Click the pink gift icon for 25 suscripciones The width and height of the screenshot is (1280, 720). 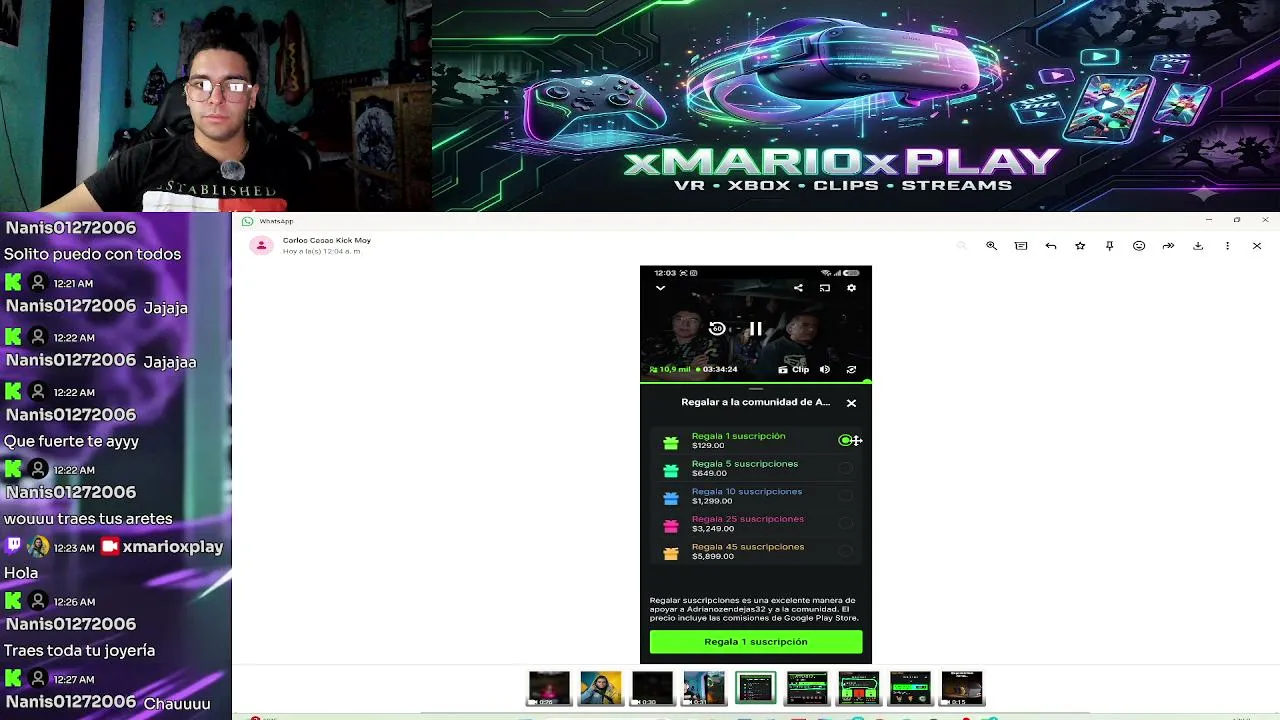(671, 524)
